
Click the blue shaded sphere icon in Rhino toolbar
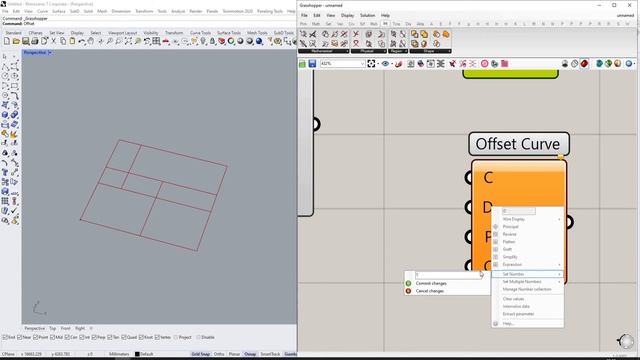pyautogui.click(x=259, y=41)
